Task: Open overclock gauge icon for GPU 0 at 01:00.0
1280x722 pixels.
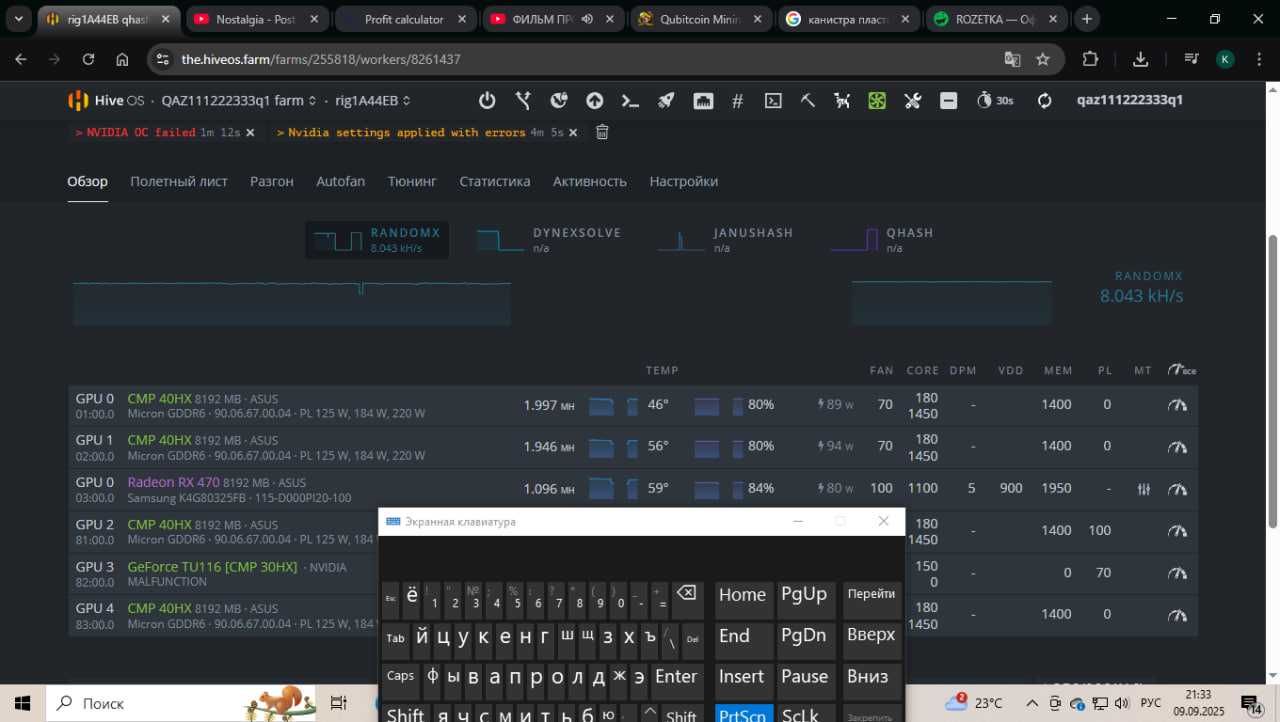Action: (x=1178, y=405)
